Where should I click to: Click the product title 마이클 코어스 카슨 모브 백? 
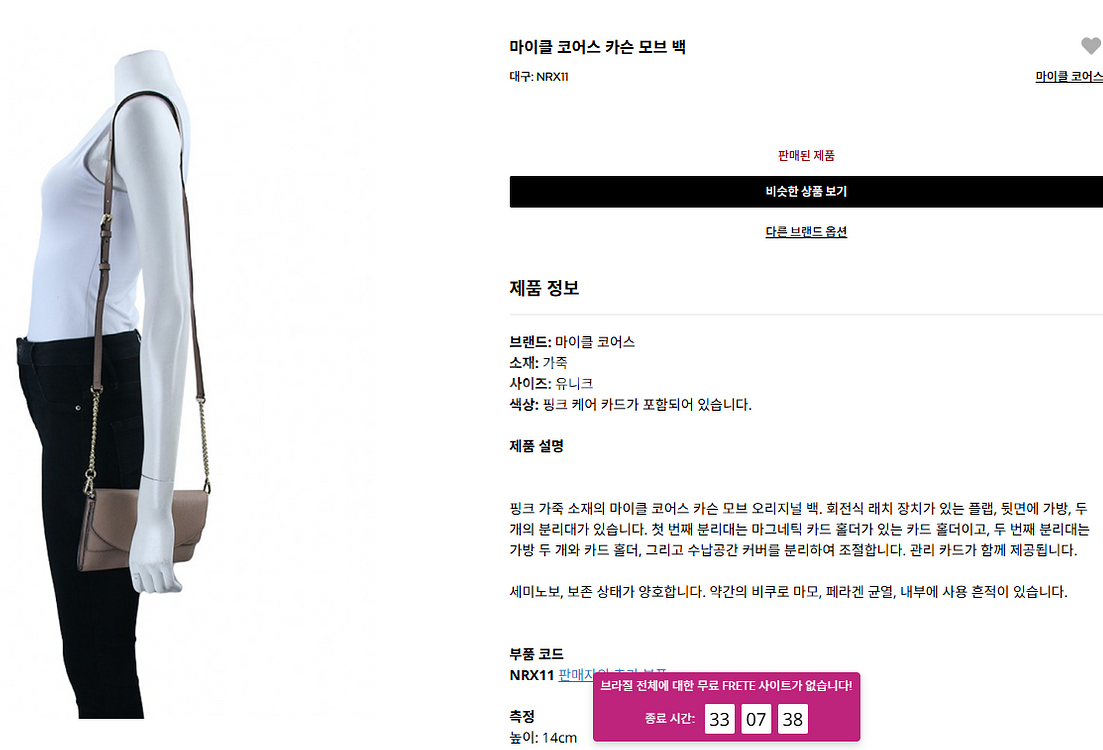pos(598,47)
